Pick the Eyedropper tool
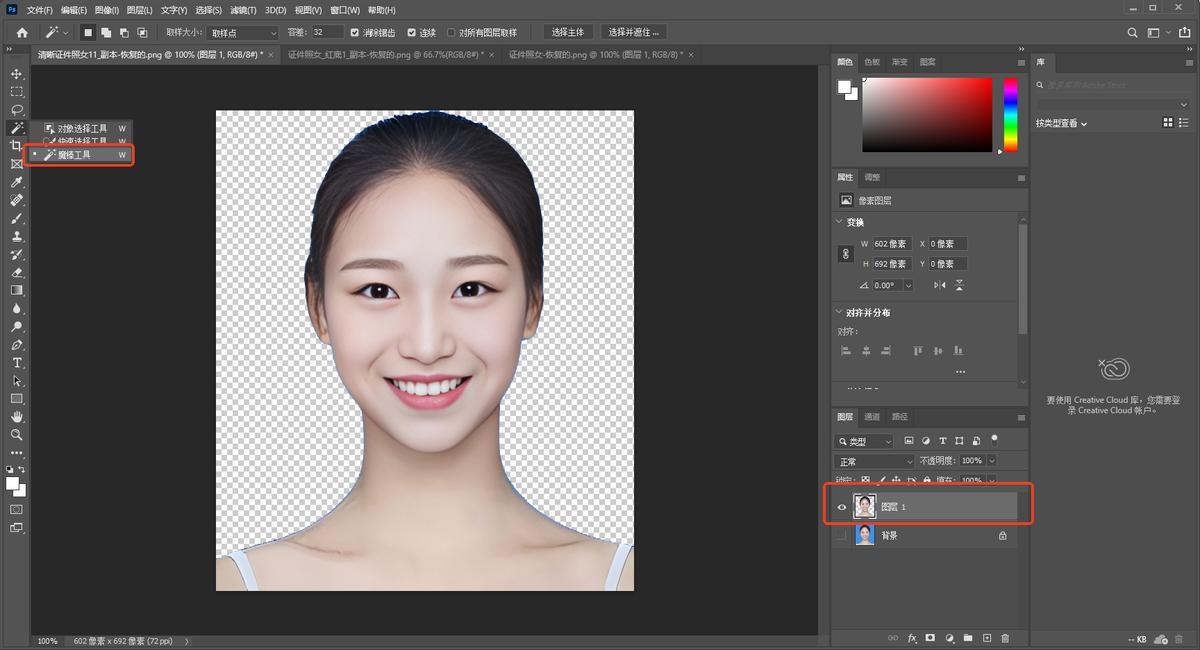Image resolution: width=1200 pixels, height=650 pixels. pyautogui.click(x=17, y=182)
